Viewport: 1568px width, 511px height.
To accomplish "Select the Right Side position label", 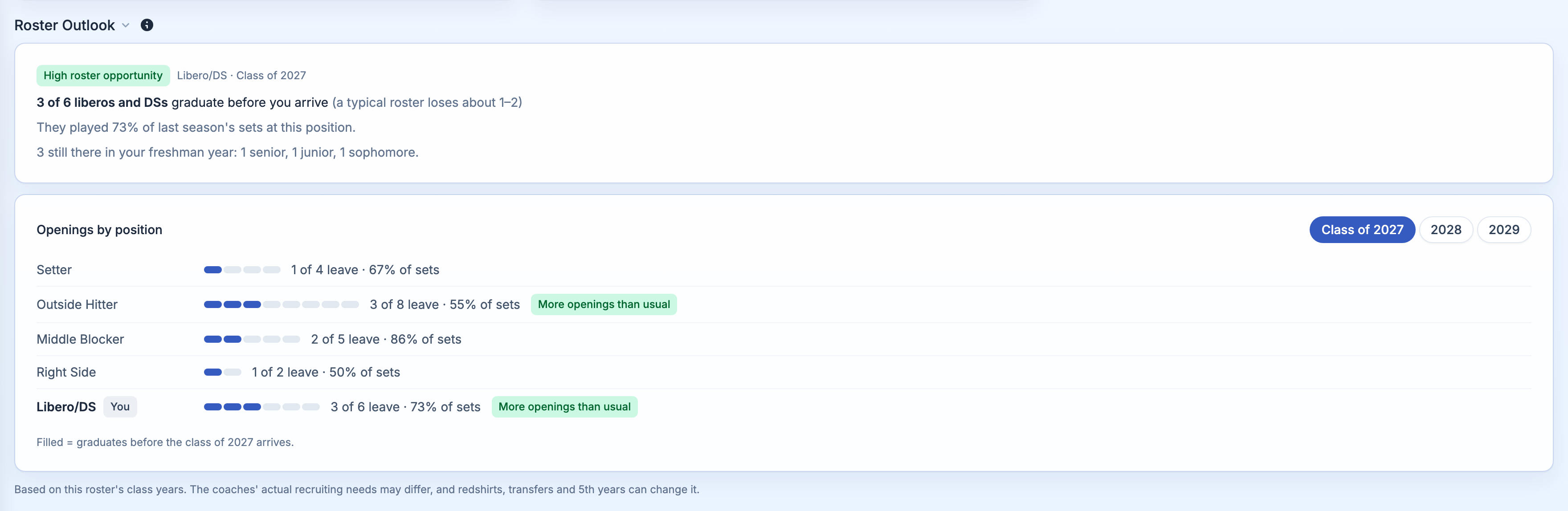I will [x=66, y=372].
